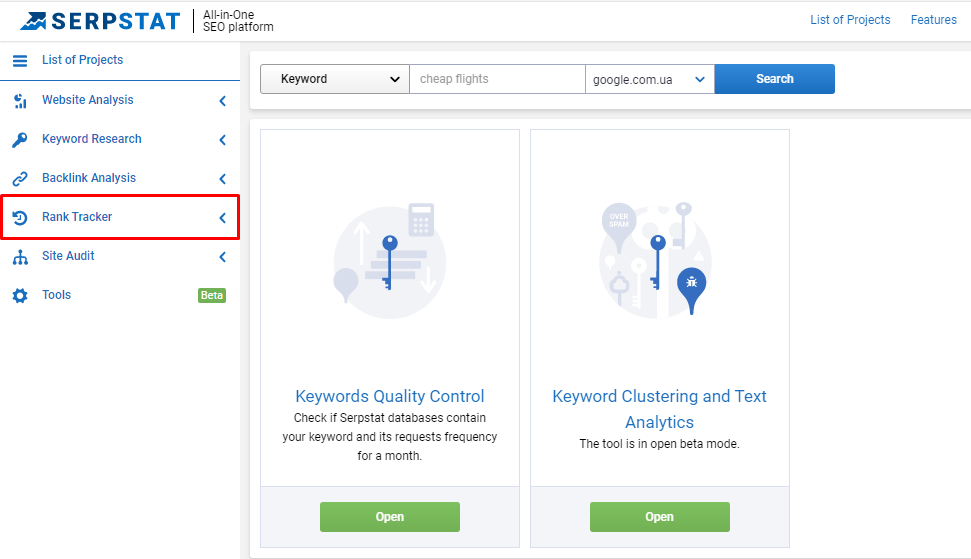
Task: Click the Keyword Clustering illustration
Action: point(656,259)
